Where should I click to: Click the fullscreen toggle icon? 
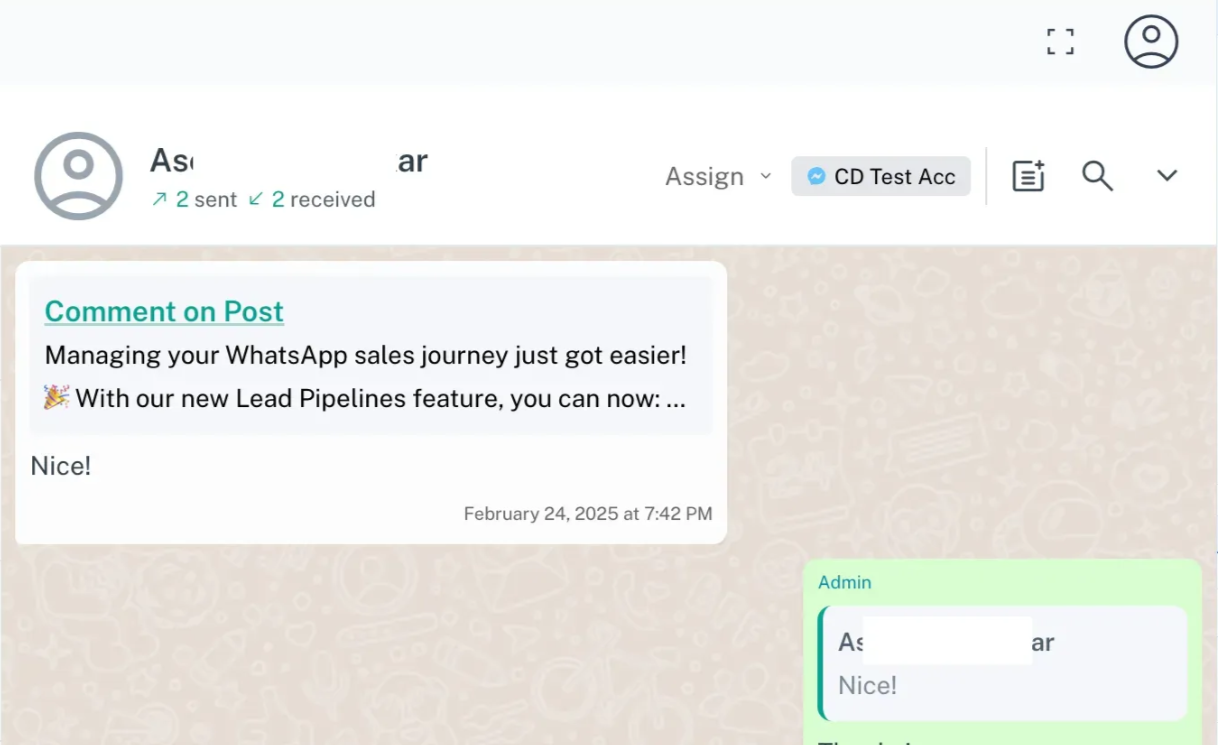1060,42
